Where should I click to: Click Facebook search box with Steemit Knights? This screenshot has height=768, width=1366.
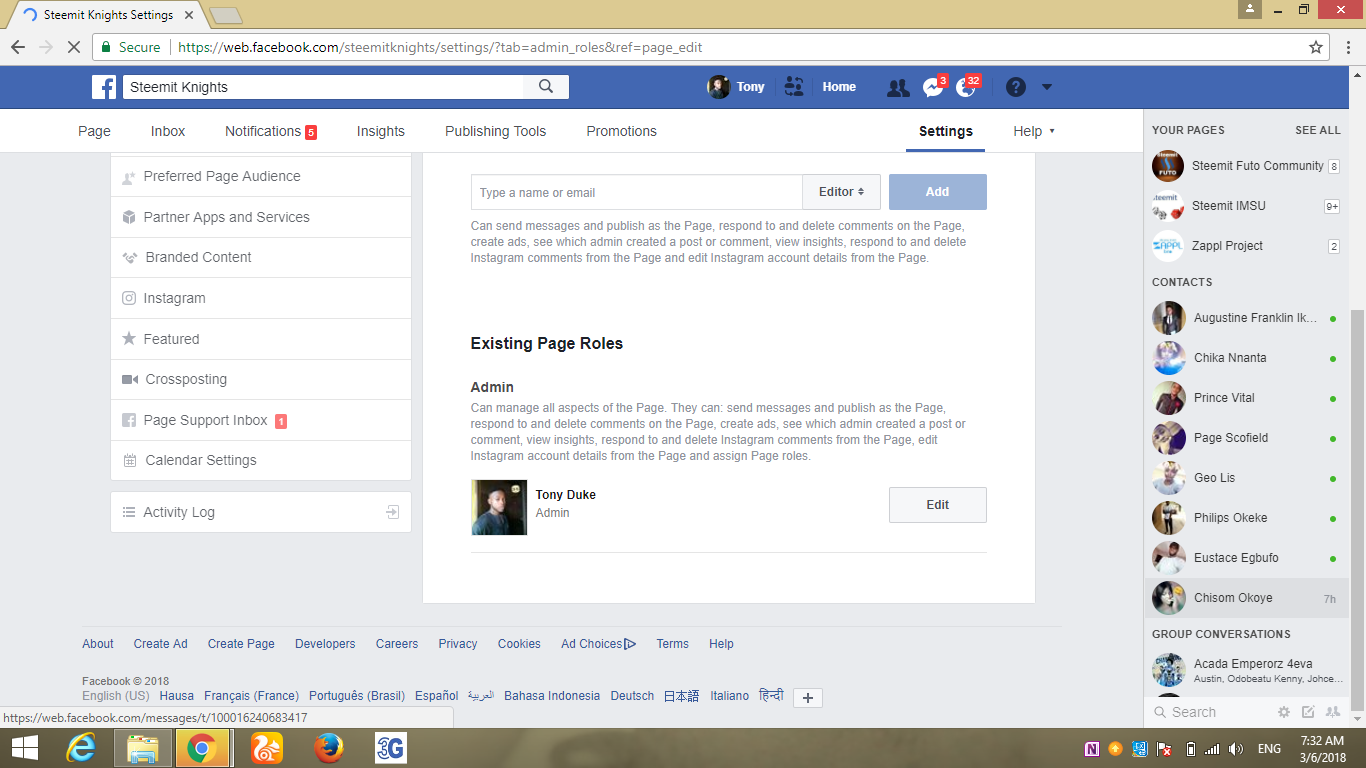coord(323,87)
